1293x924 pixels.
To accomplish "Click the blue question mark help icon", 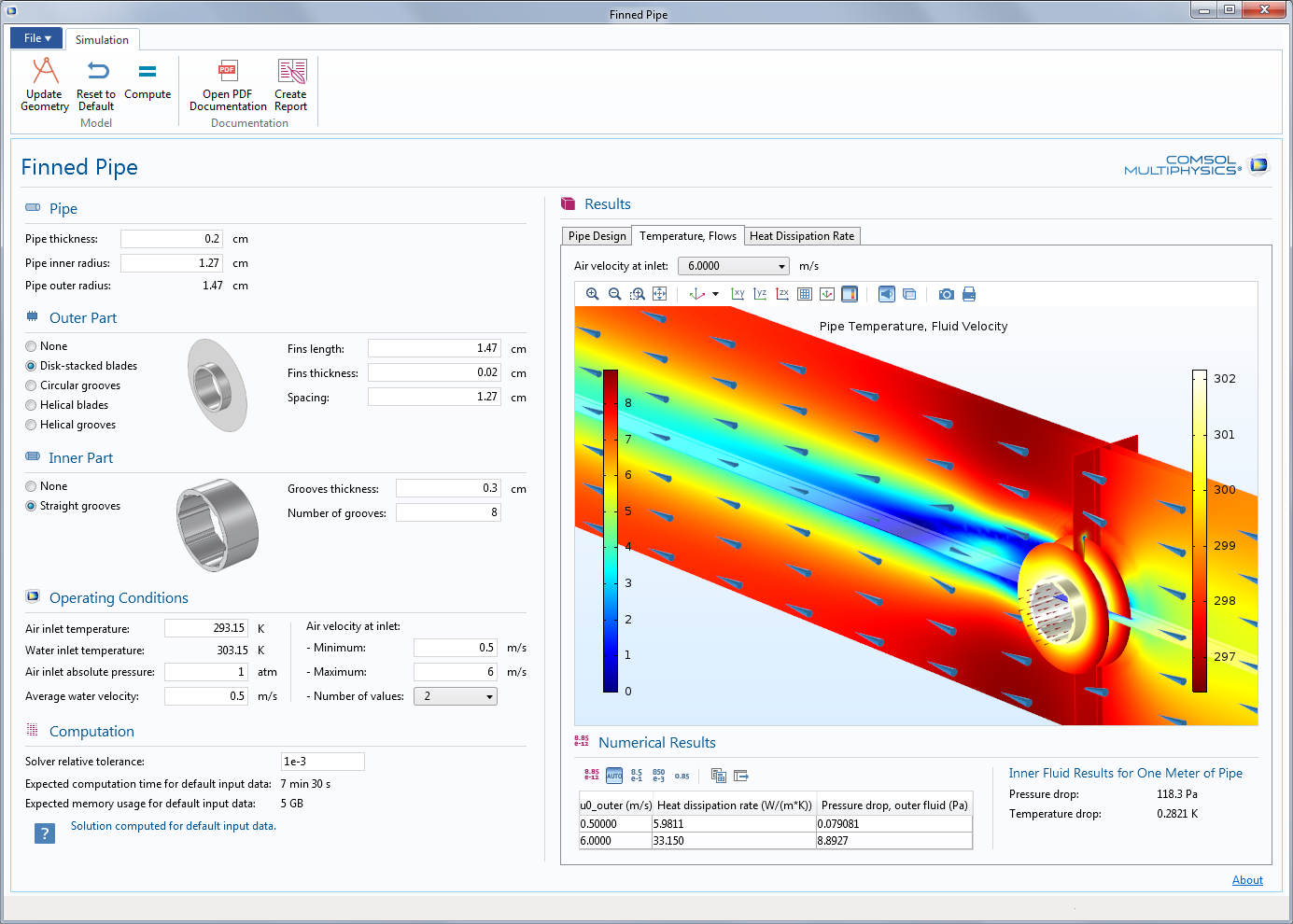I will point(45,833).
